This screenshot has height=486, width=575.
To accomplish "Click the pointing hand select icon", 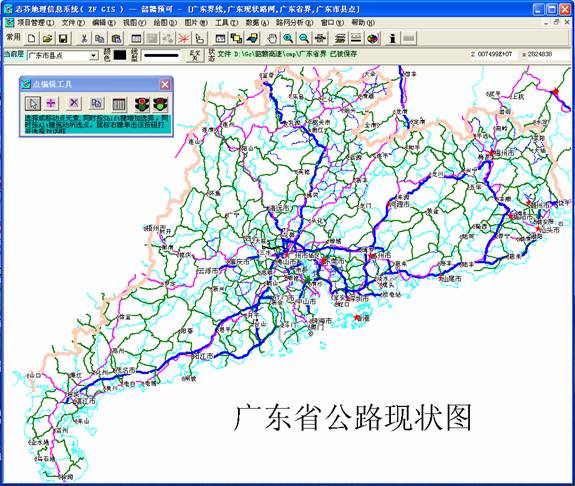I will tap(199, 38).
